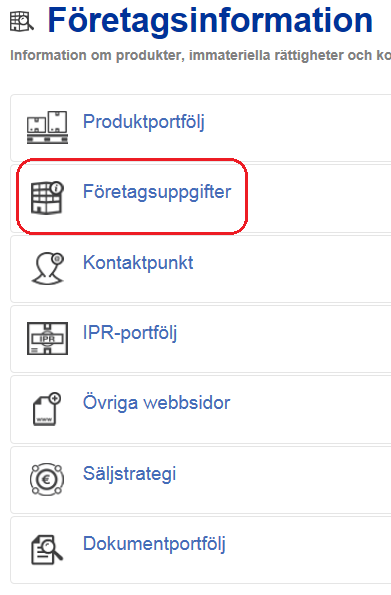Click the gray subtitle about produkter and rättigheter
The width and height of the screenshot is (391, 595).
[x=200, y=55]
